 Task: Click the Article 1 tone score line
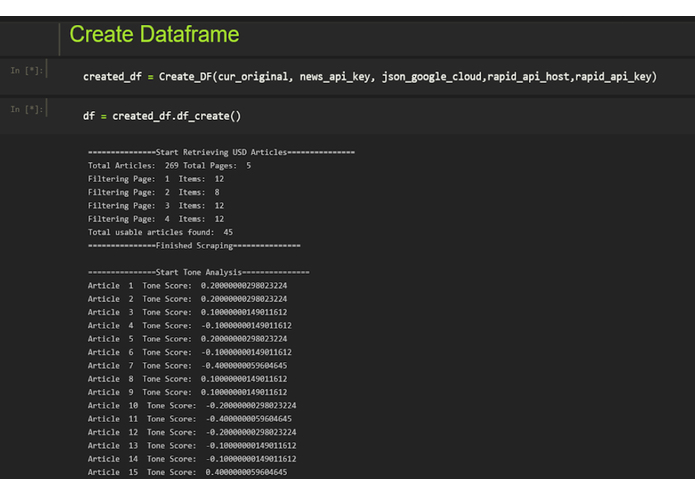coord(187,286)
